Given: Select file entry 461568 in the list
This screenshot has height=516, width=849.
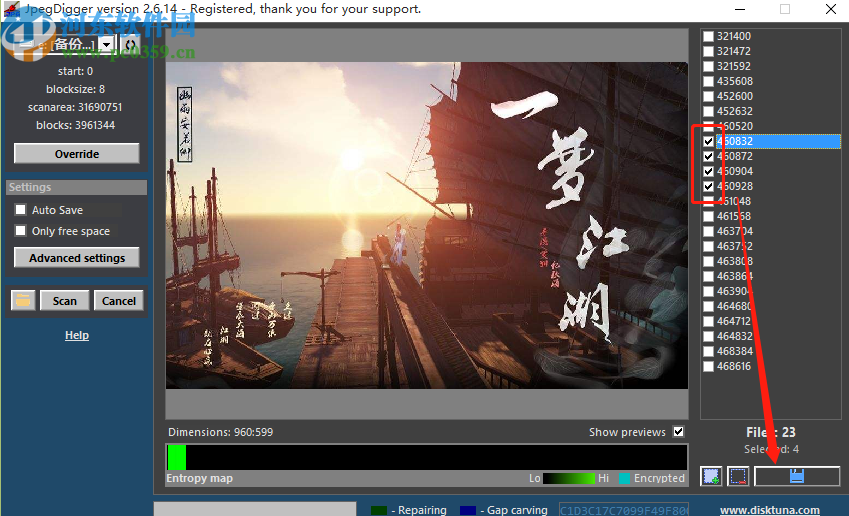Looking at the screenshot, I should click(734, 216).
